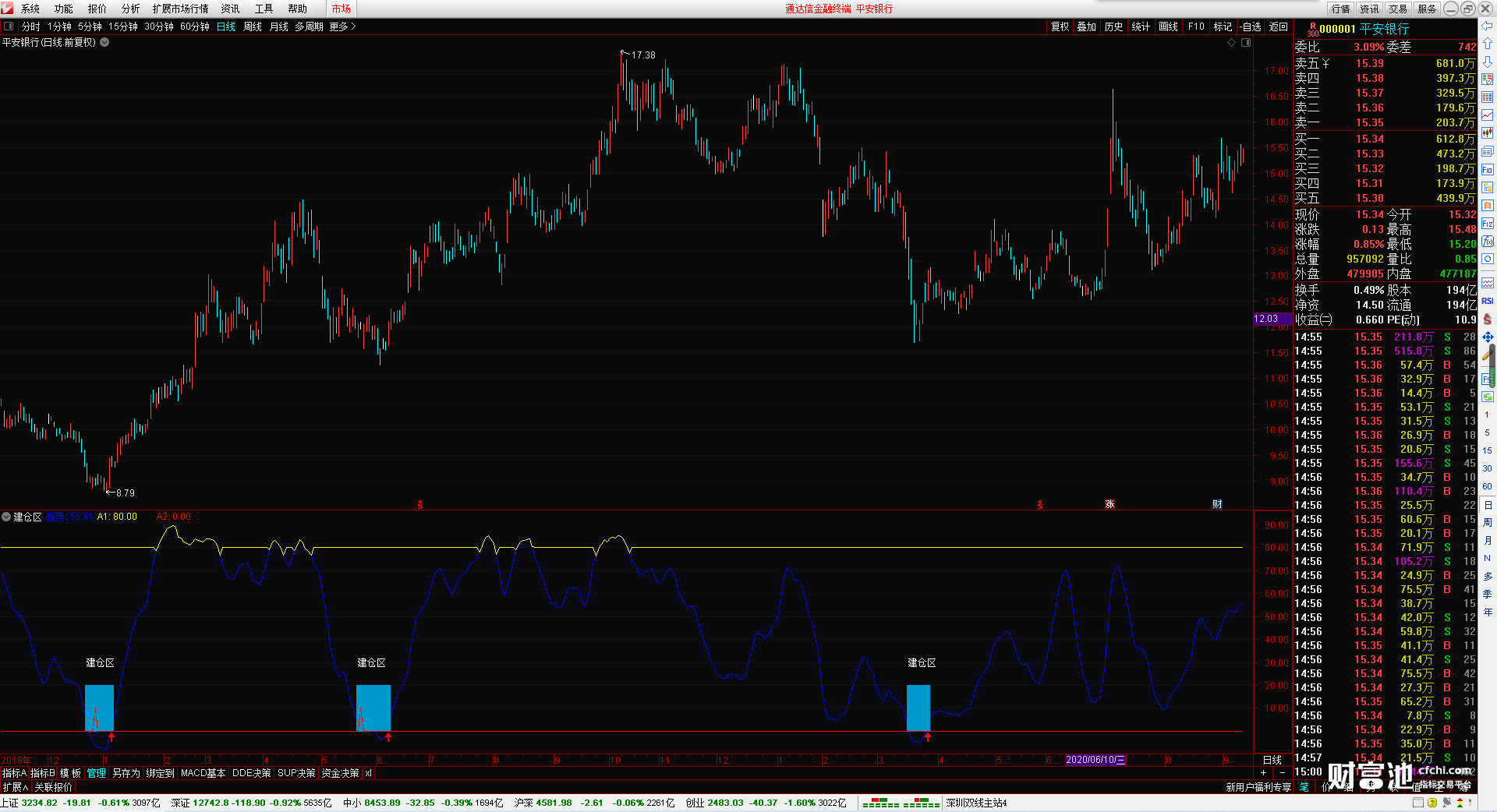
Task: Switch to the 分时 tab
Action: (31, 26)
